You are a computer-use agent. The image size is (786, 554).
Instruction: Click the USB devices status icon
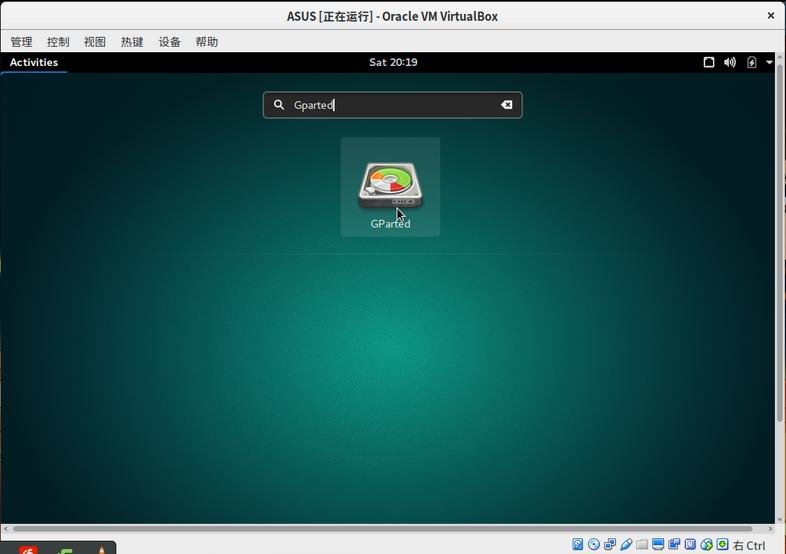[626, 544]
